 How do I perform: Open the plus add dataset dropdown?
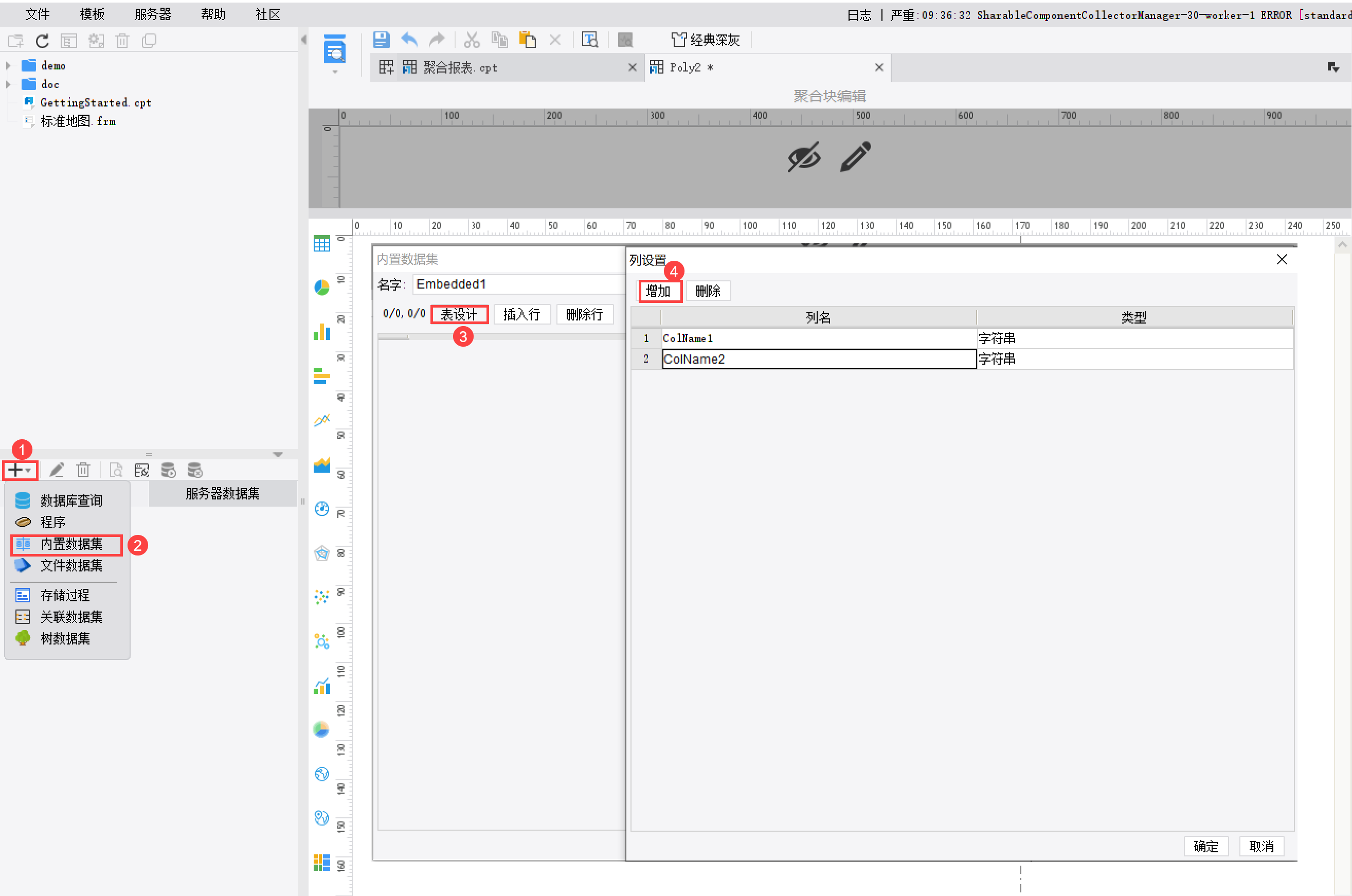(20, 470)
